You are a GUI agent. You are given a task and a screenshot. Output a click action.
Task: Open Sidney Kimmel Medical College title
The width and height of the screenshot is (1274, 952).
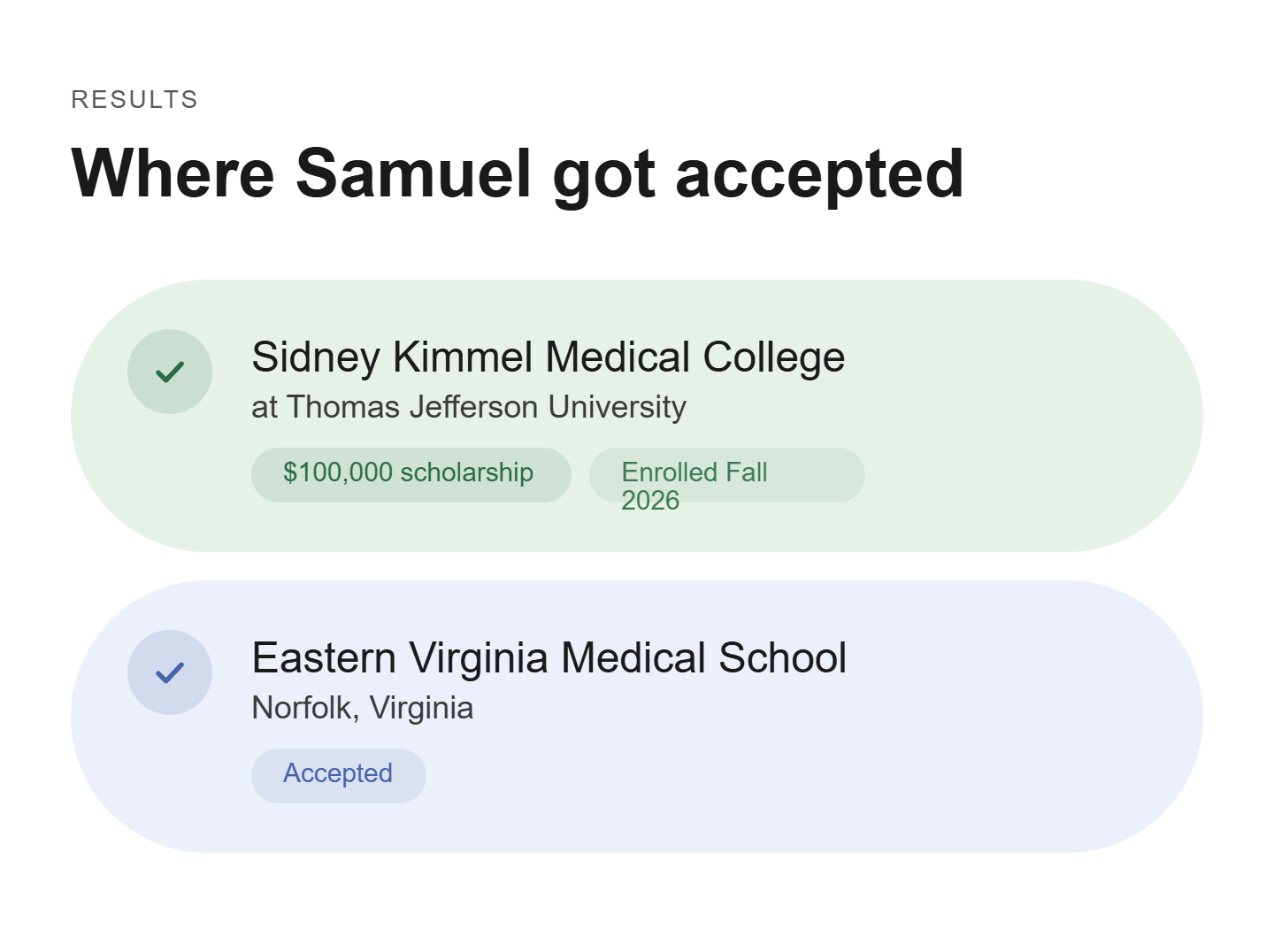(549, 357)
